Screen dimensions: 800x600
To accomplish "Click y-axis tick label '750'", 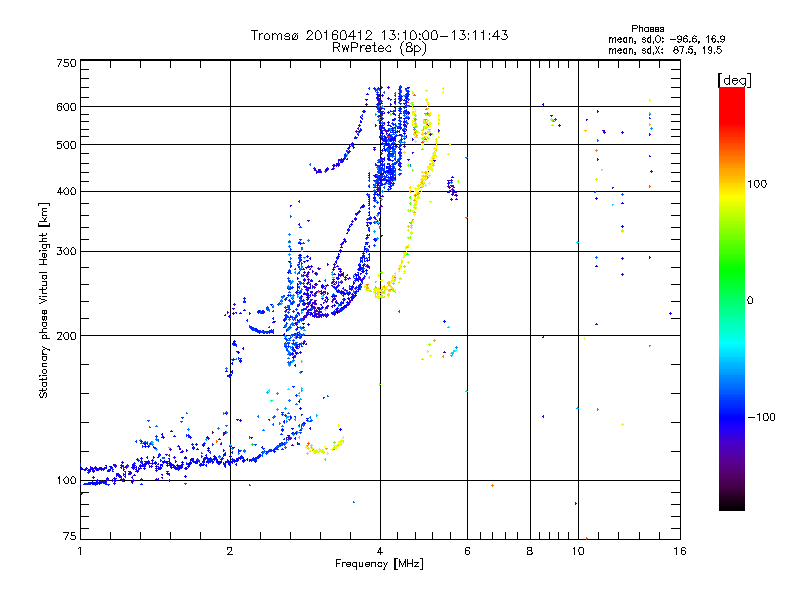I will (67, 63).
